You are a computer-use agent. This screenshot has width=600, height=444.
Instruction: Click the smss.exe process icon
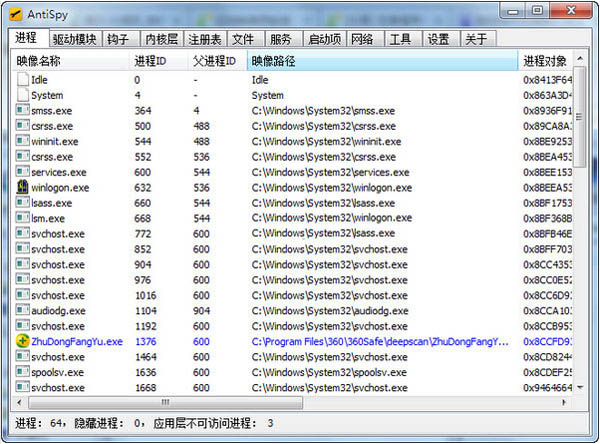coord(23,110)
